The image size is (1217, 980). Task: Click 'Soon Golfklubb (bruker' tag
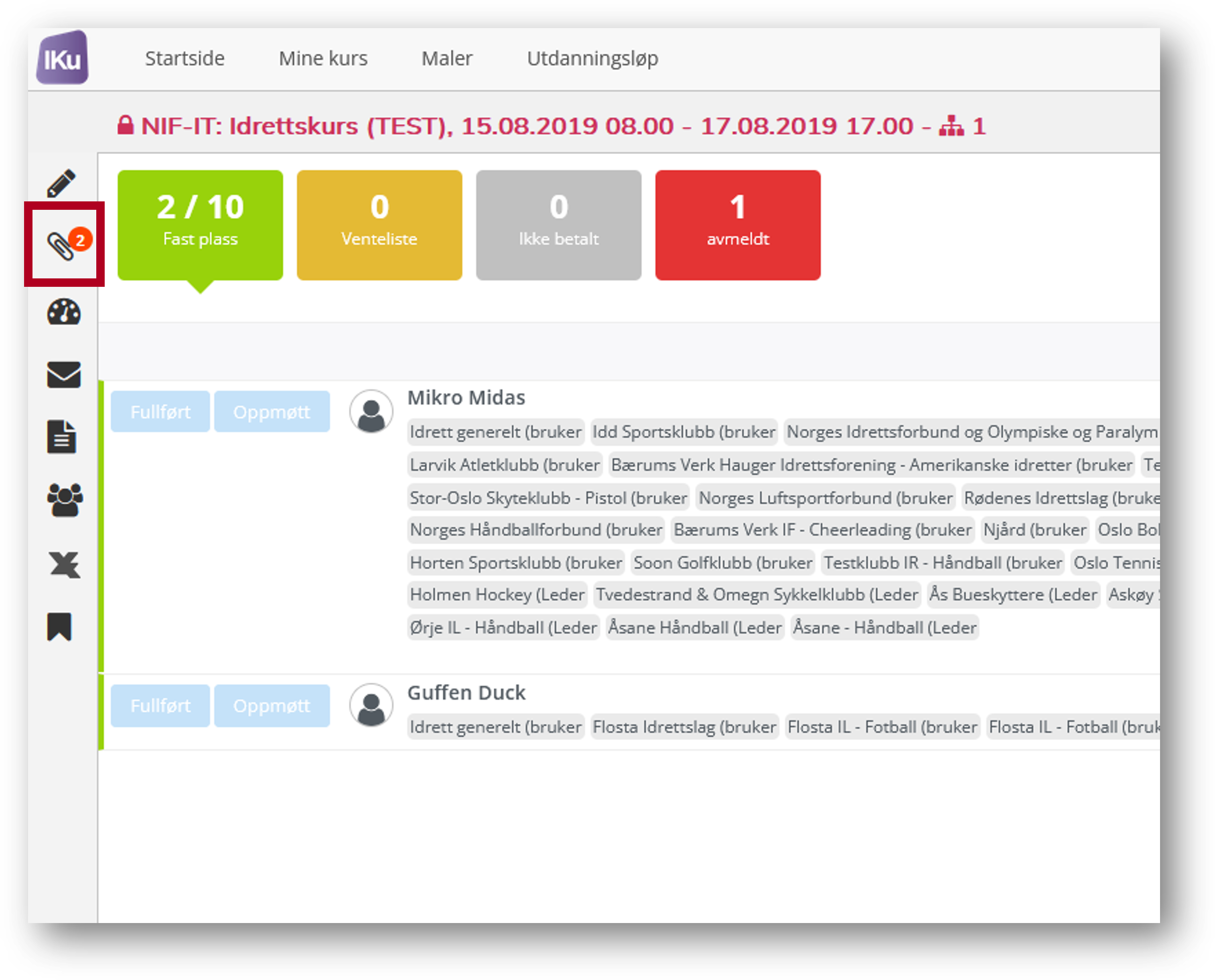723,563
